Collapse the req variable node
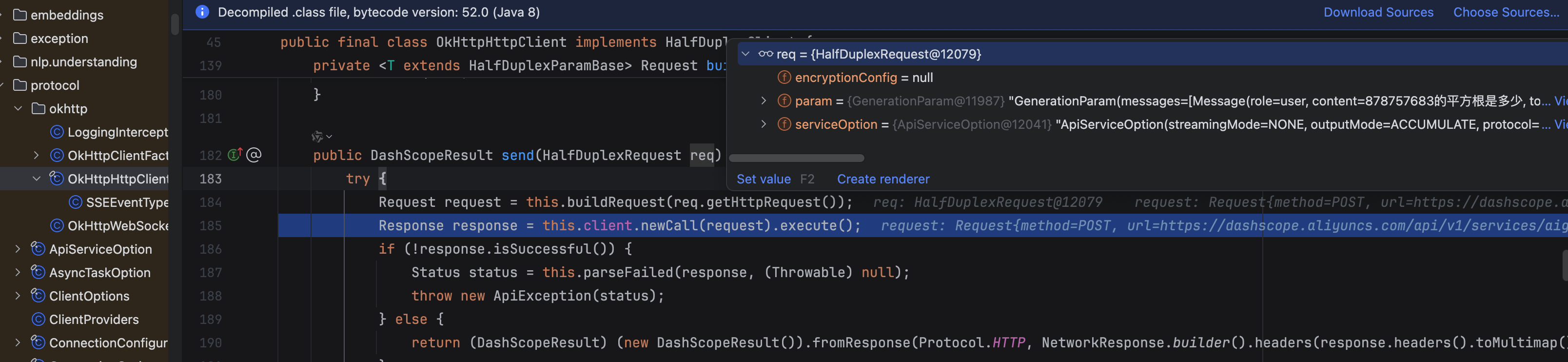This screenshot has height=362, width=1568. click(745, 54)
